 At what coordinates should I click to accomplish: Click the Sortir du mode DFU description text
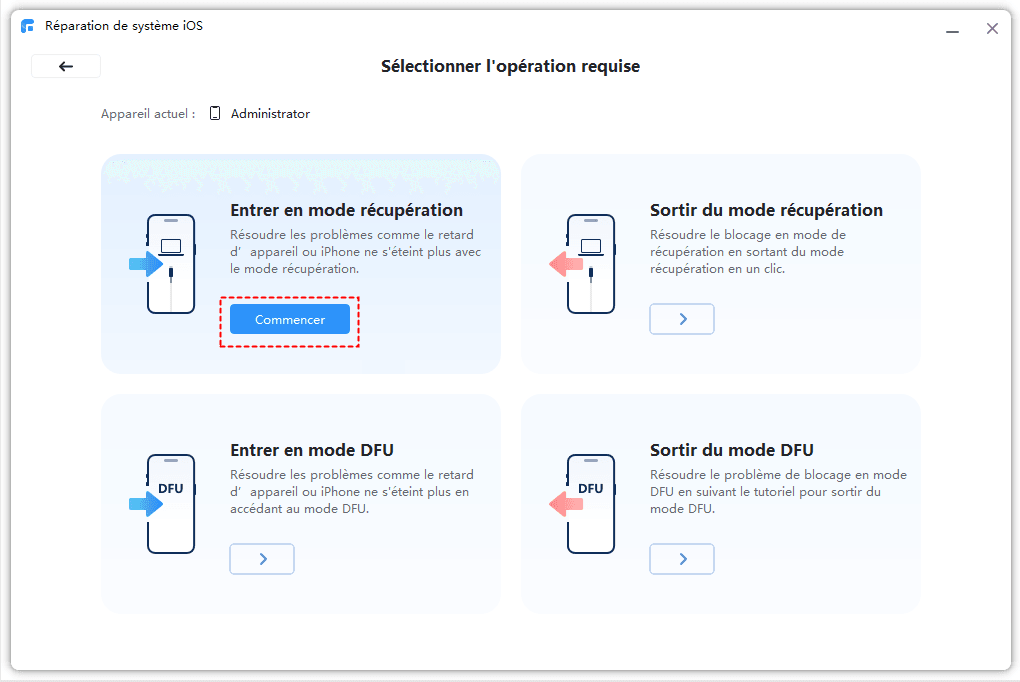[778, 491]
